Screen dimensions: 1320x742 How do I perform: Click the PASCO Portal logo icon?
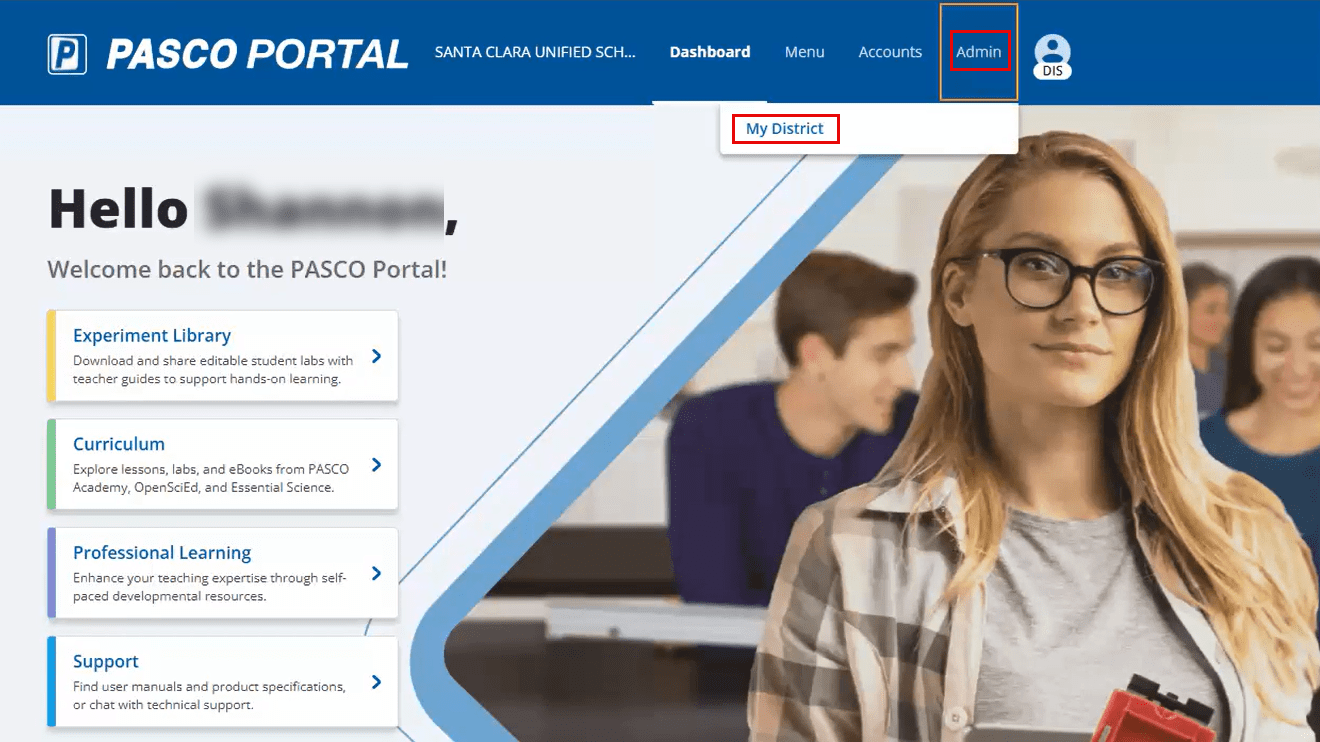tap(66, 52)
